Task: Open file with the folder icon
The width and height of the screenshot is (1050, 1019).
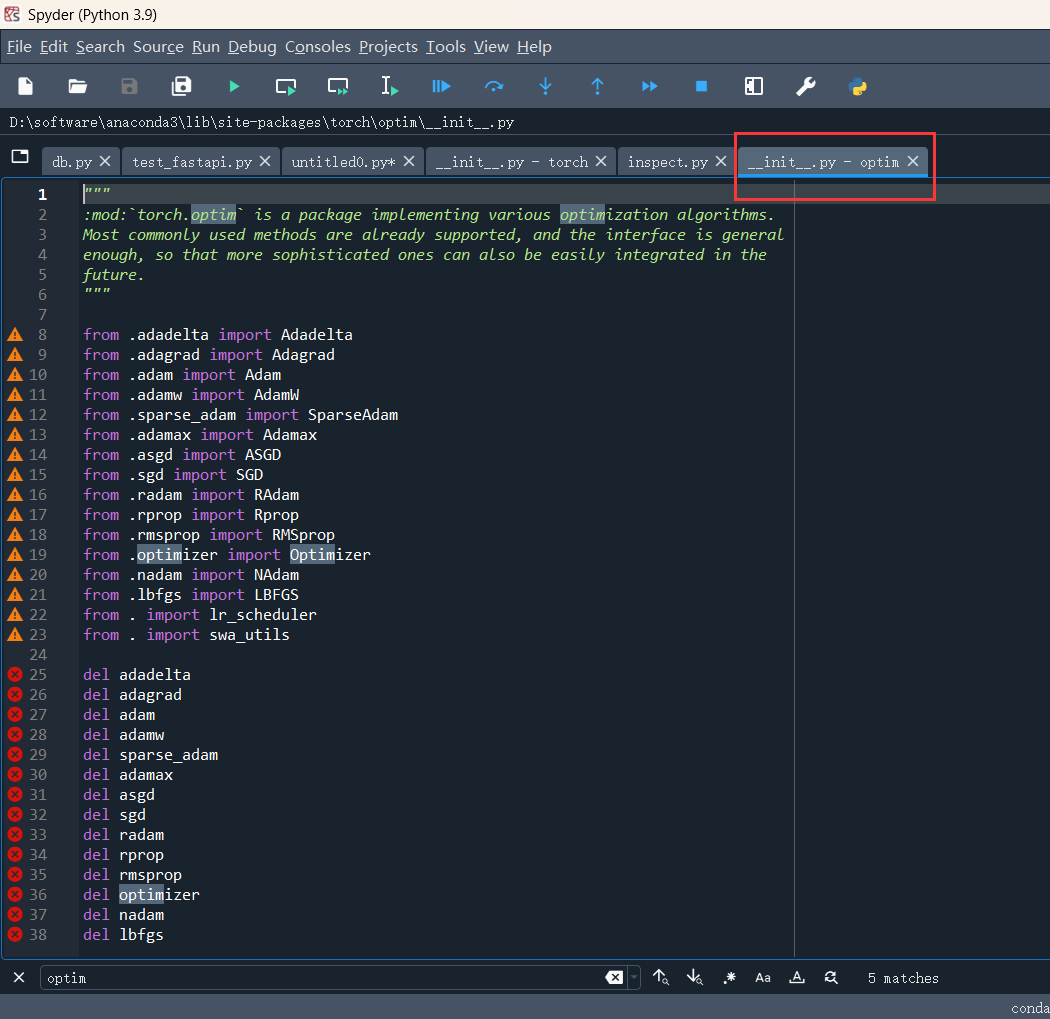Action: 78,86
